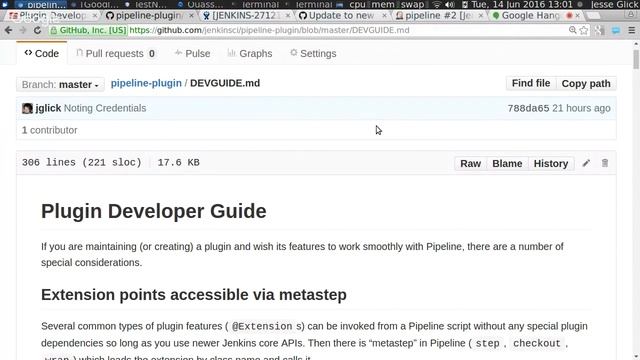Click the 17.6 KB file size text
Screen dimensions: 640x360
[178, 162]
